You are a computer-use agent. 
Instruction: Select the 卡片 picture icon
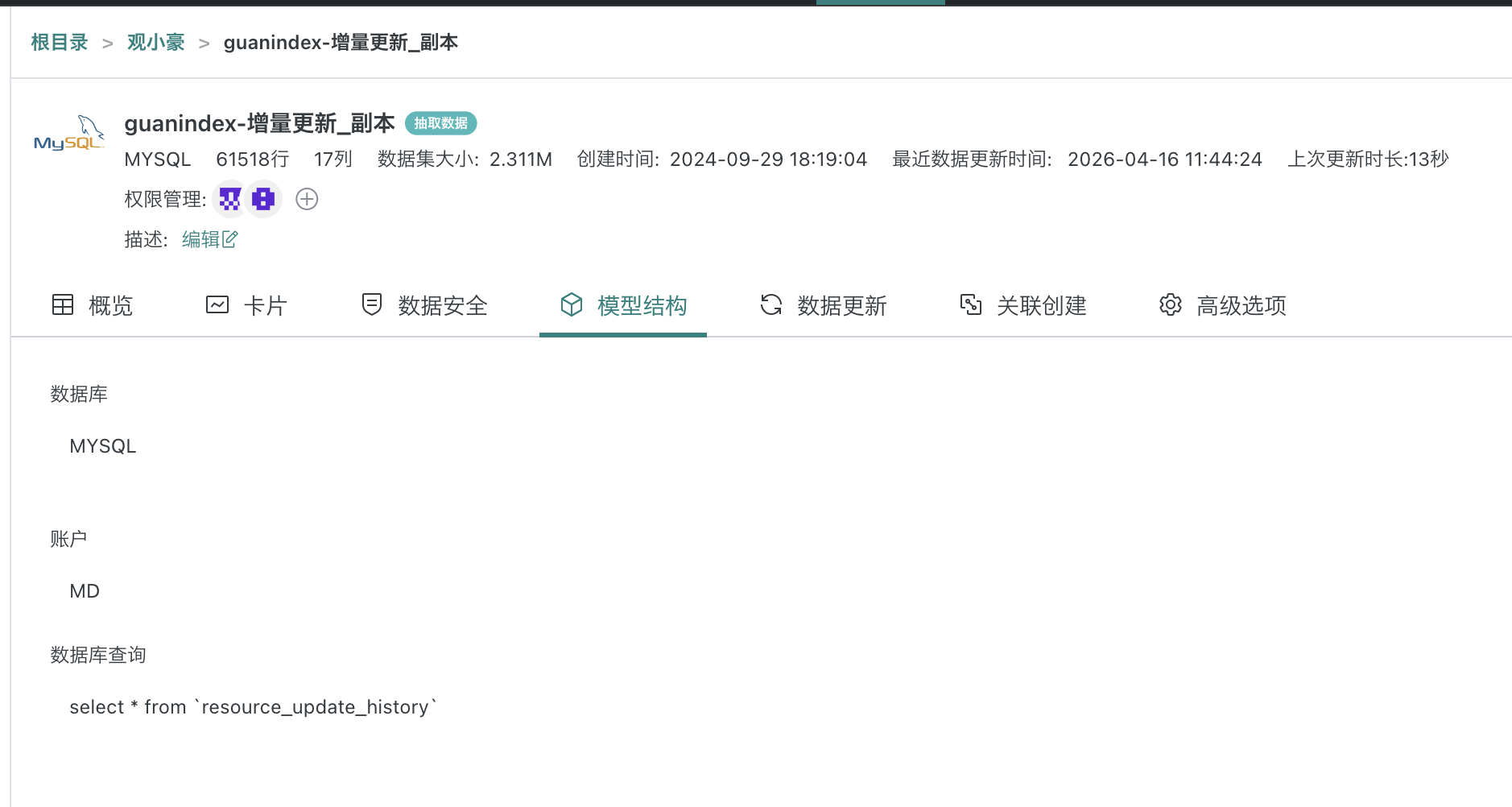(217, 304)
